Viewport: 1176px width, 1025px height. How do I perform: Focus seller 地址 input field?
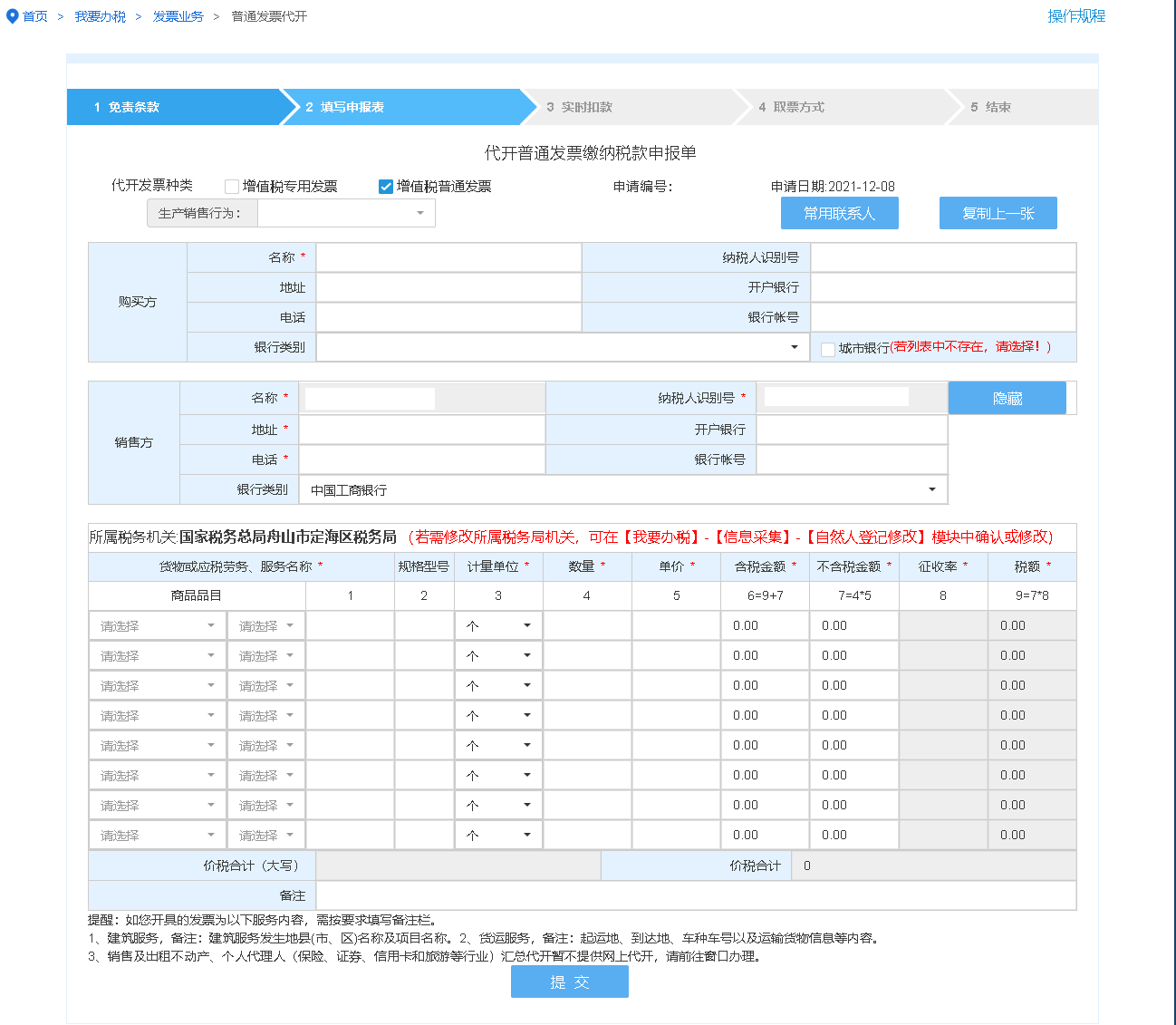click(422, 430)
